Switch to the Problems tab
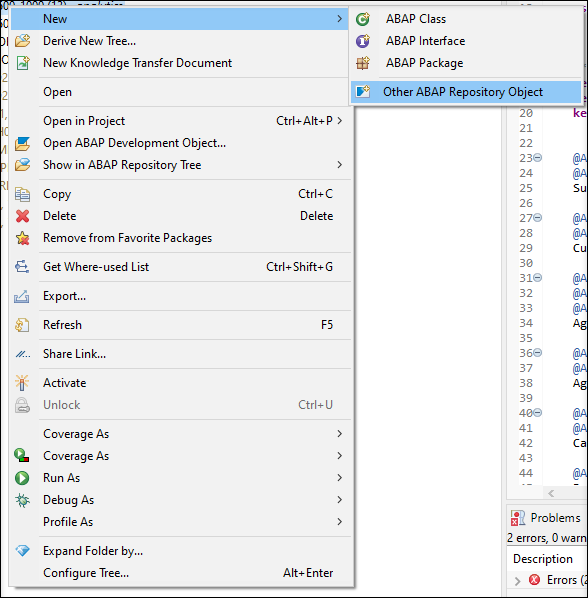The width and height of the screenshot is (588, 598). (x=546, y=518)
